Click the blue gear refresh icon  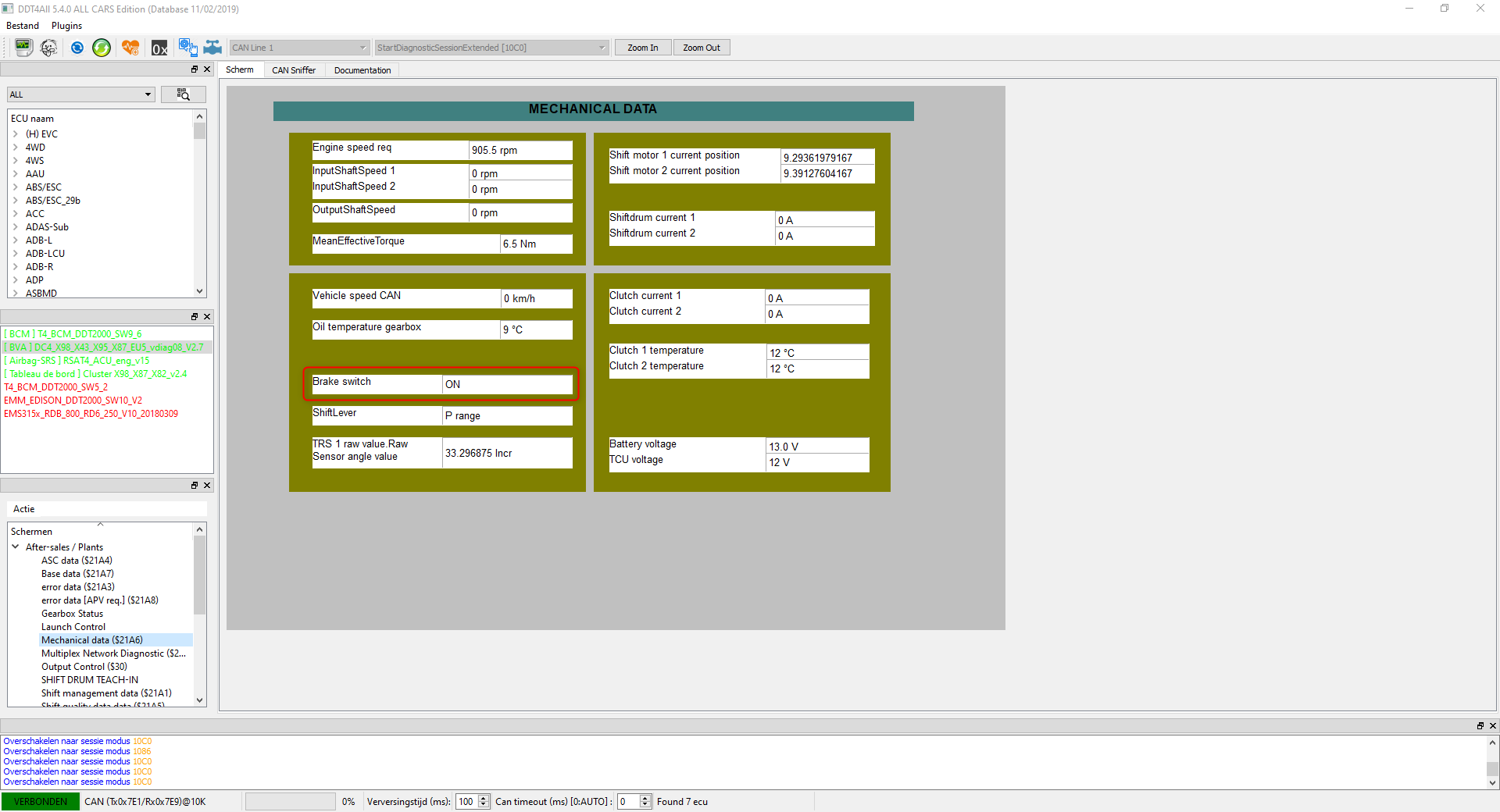(x=77, y=48)
